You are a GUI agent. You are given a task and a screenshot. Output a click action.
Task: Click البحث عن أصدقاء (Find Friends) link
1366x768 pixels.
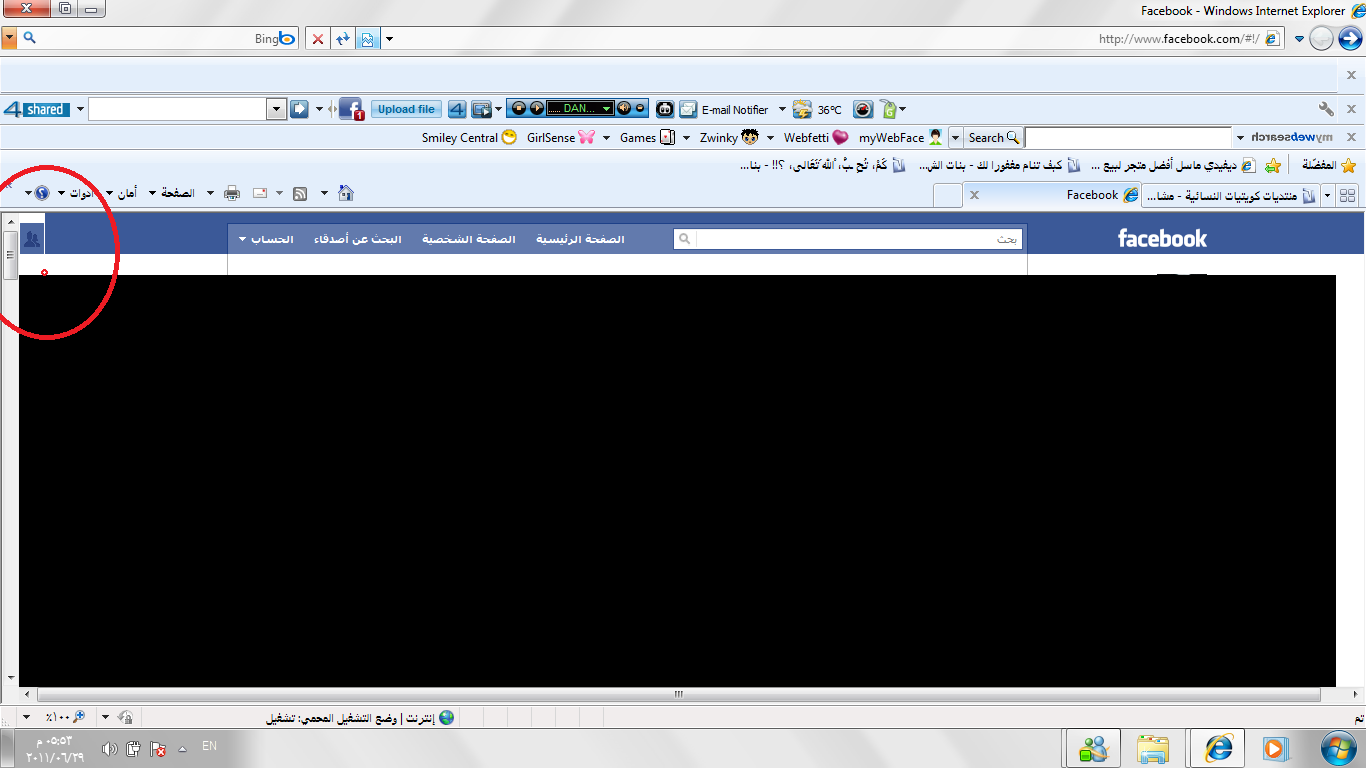tap(358, 239)
